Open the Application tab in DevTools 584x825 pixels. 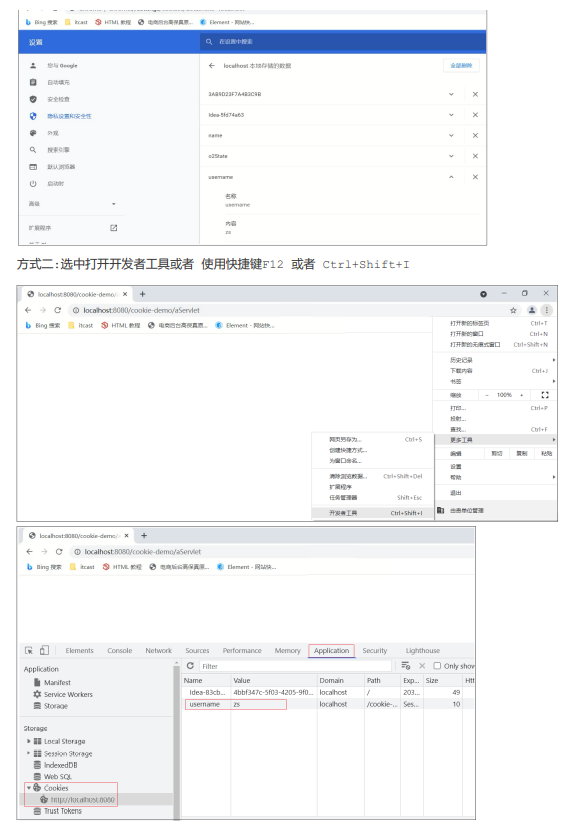[331, 651]
